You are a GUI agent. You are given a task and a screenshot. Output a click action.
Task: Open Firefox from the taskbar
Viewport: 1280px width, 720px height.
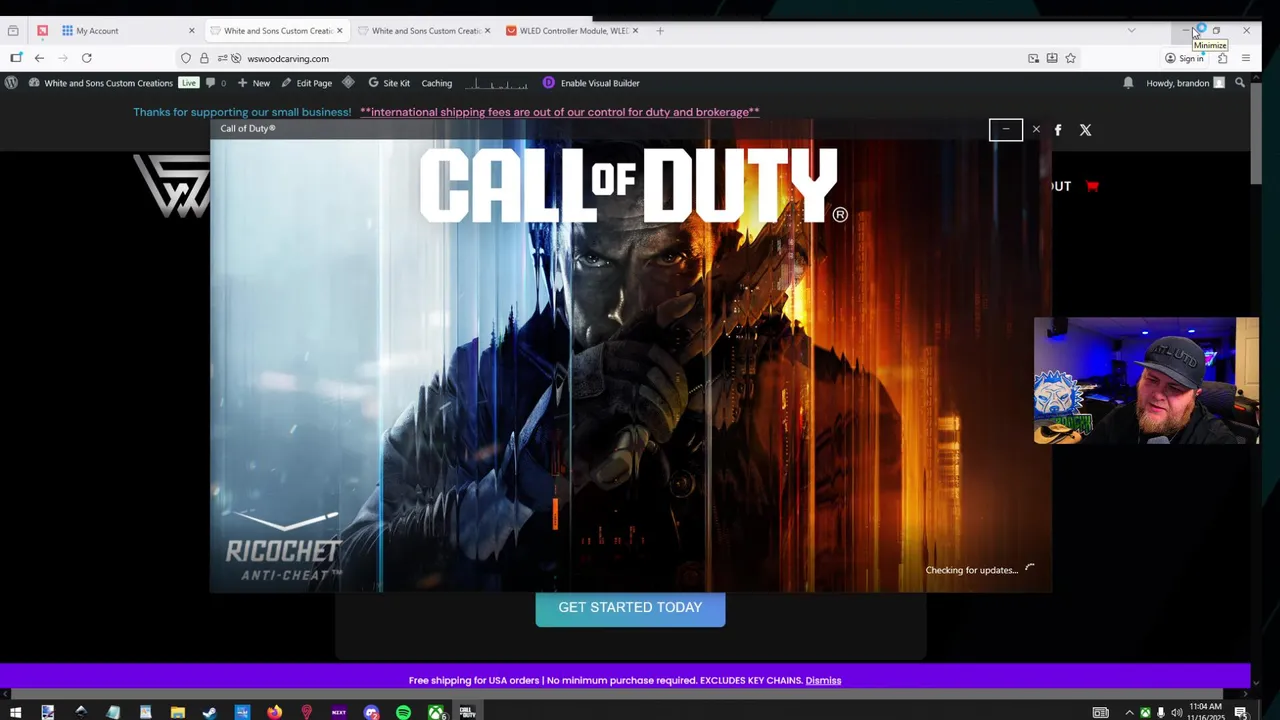point(274,712)
